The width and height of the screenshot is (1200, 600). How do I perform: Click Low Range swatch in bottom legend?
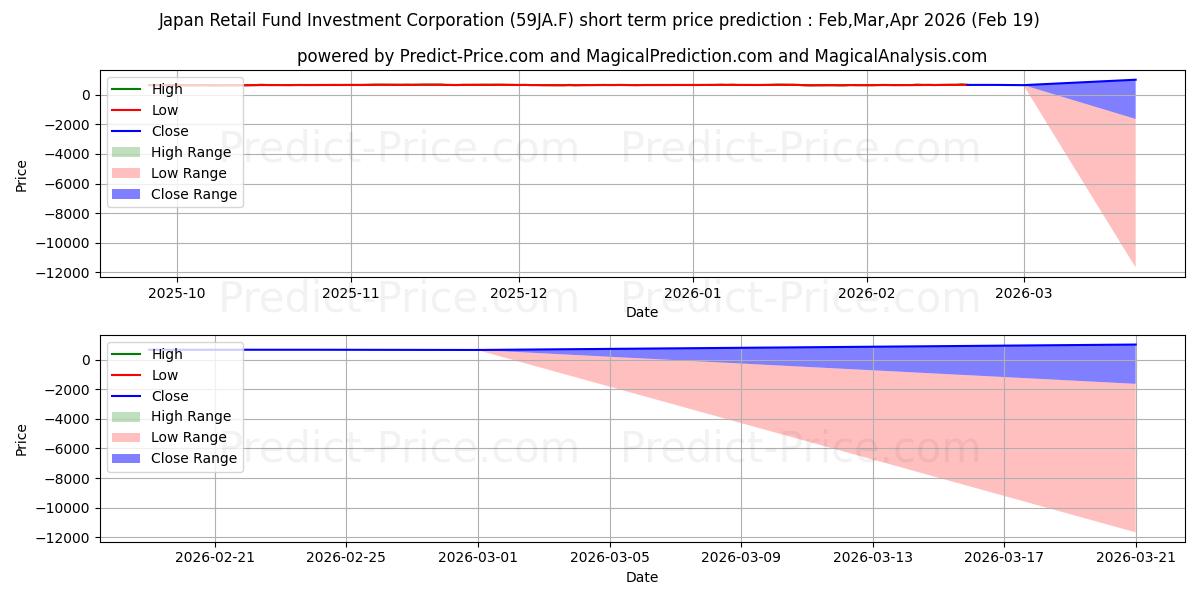(x=125, y=437)
